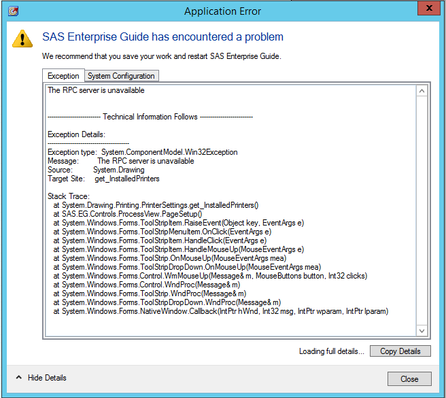Click the Copy Details button
Screen dimensions: 446x398
[x=400, y=351]
